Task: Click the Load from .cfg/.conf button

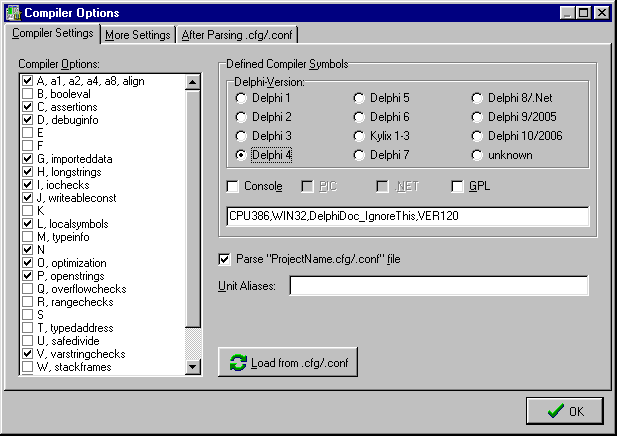Action: [287, 362]
